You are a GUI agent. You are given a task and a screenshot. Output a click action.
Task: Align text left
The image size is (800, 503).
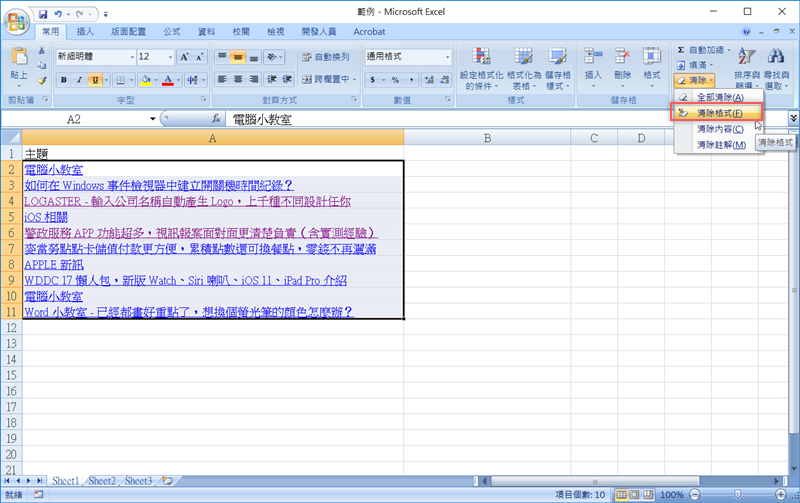(x=222, y=79)
